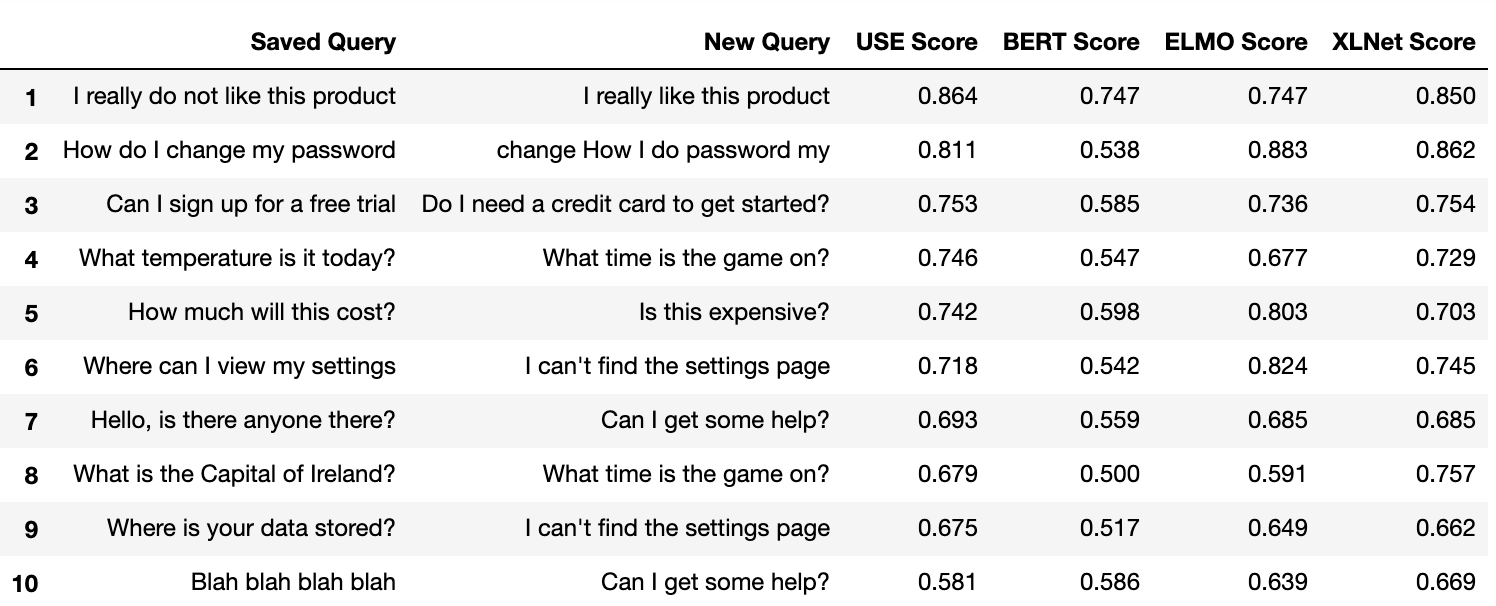Click 'Can I sign up for a free trial' cell
The height and width of the screenshot is (606, 1496).
(251, 204)
